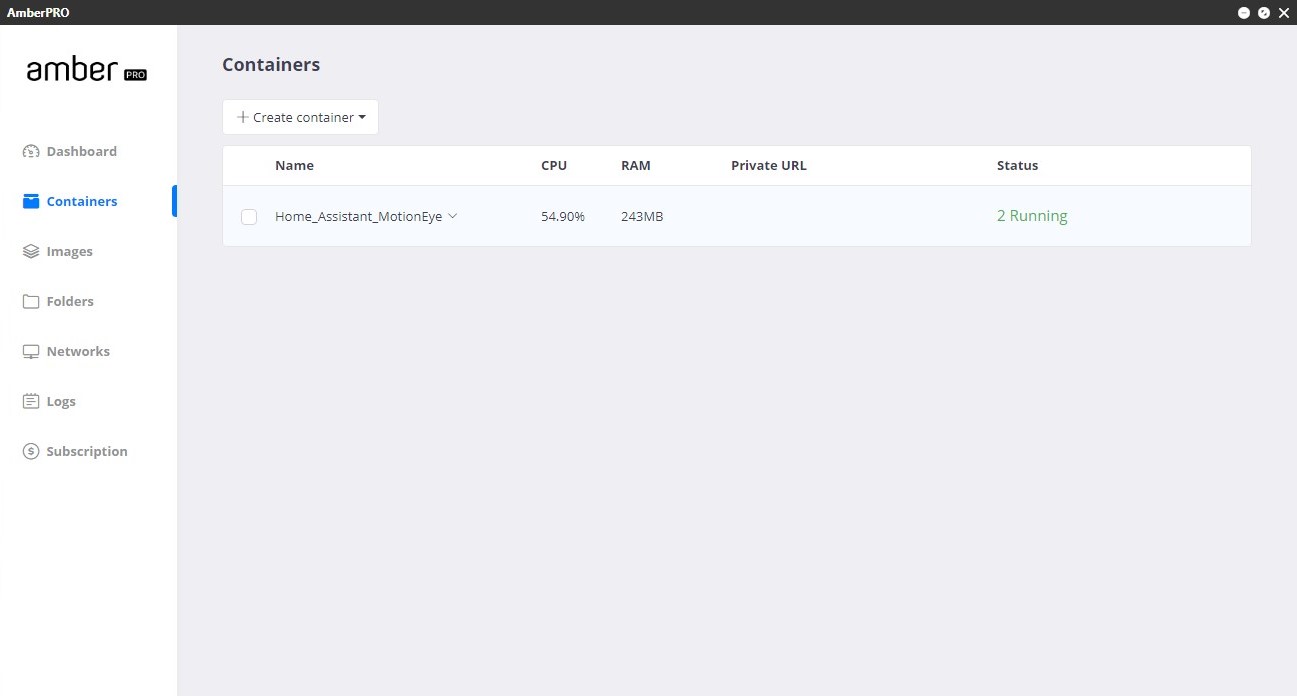Click the Private URL column header
This screenshot has height=696, width=1297.
(769, 166)
